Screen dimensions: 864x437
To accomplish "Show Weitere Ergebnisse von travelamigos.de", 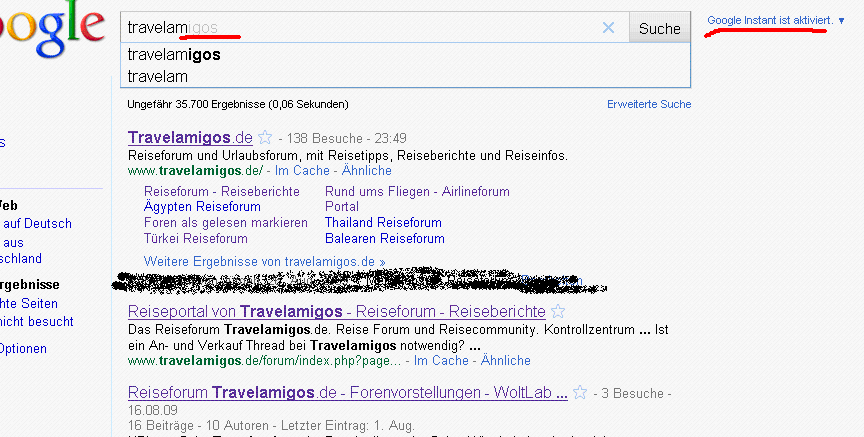I will tap(265, 261).
